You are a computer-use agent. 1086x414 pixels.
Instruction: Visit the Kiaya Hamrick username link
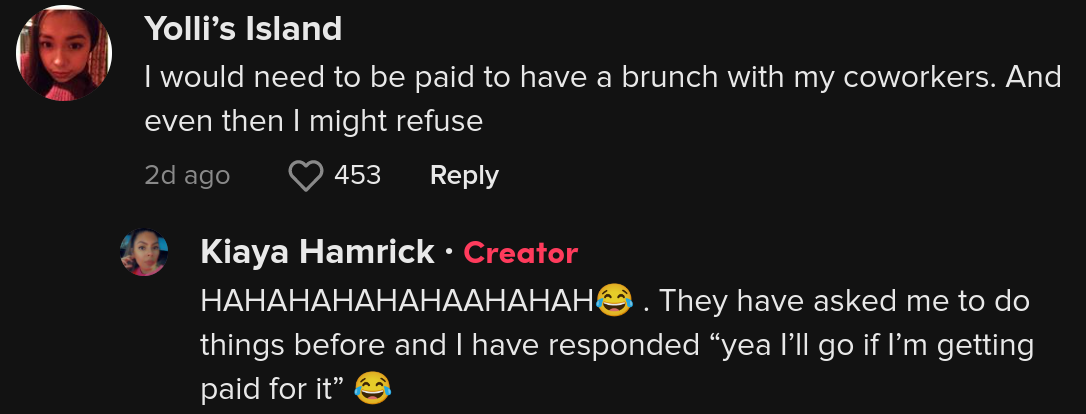point(317,253)
